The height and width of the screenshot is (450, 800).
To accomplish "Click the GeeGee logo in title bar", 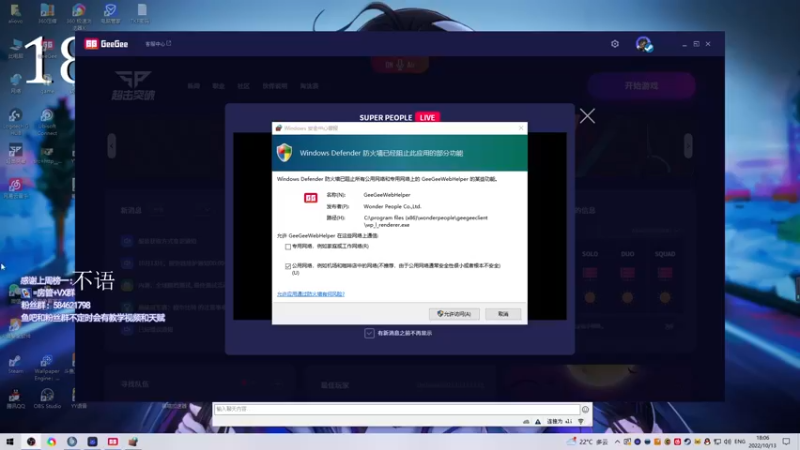I will (x=106, y=44).
